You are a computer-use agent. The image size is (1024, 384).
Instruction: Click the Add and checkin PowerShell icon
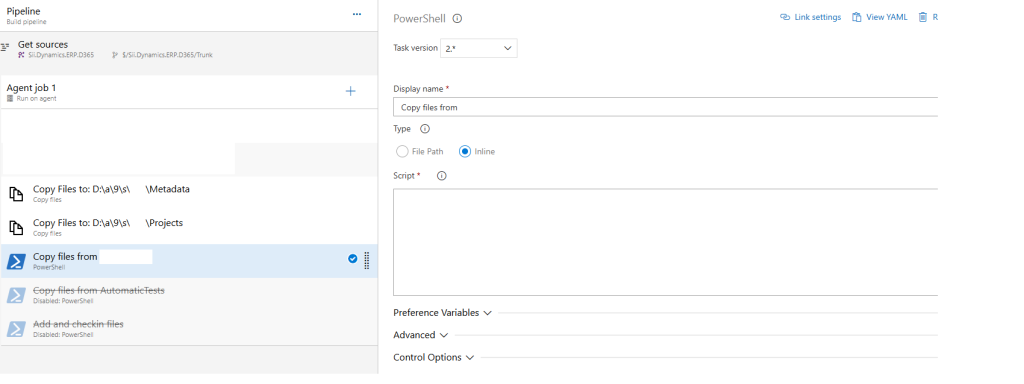click(x=16, y=328)
